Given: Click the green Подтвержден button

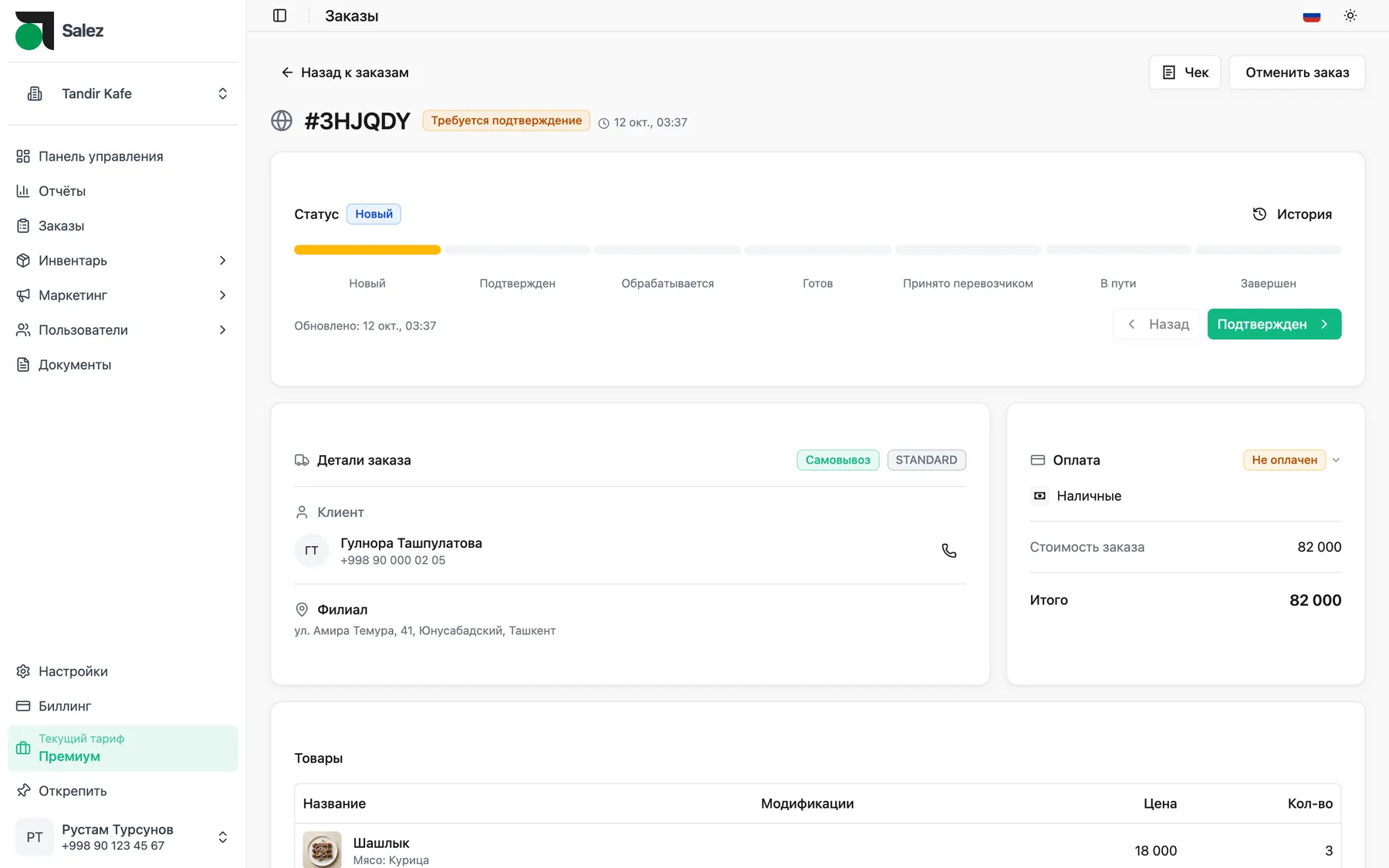Looking at the screenshot, I should 1274,324.
